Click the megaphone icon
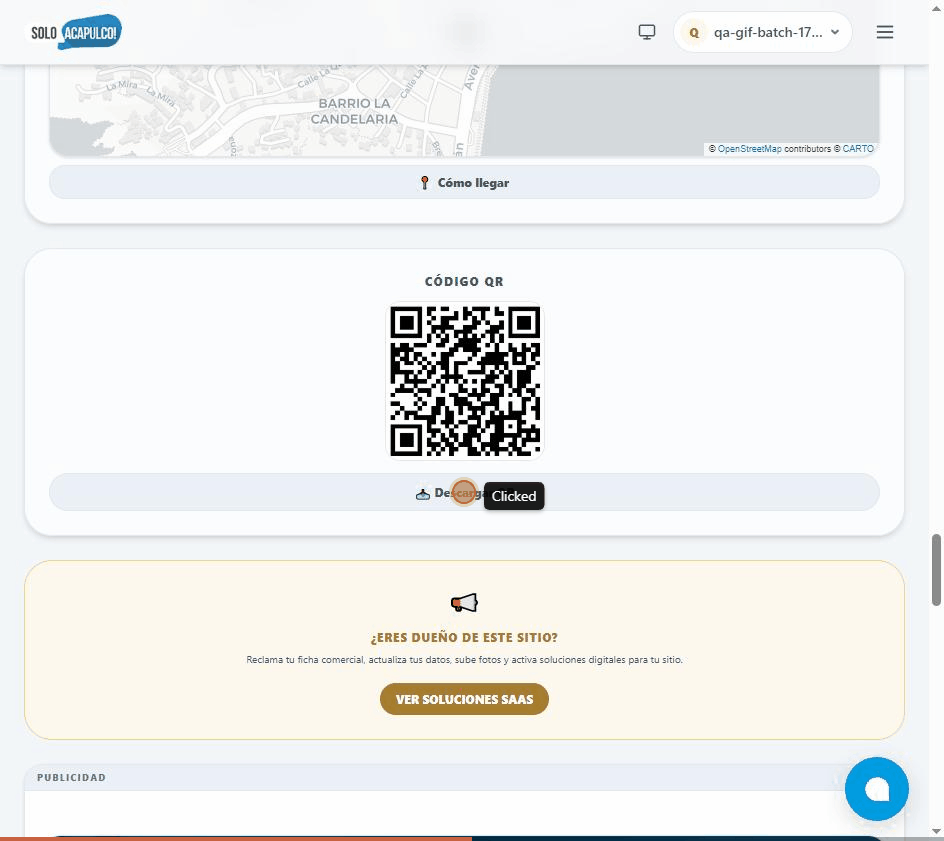This screenshot has height=841, width=944. [x=464, y=603]
